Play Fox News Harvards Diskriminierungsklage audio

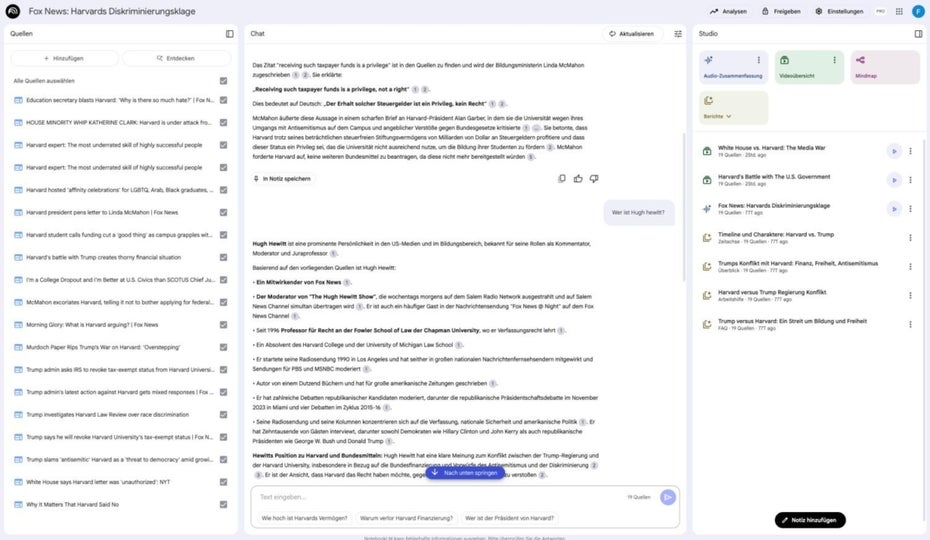(x=894, y=209)
